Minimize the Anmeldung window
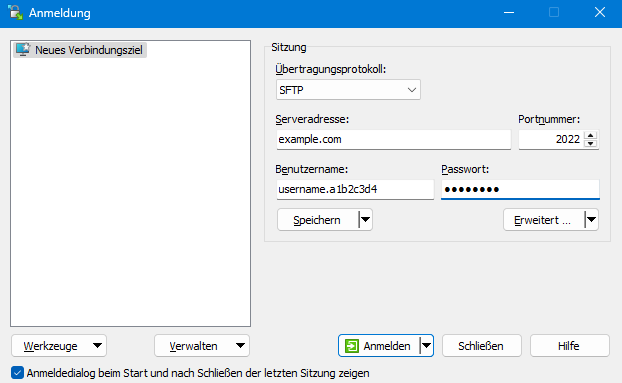This screenshot has width=622, height=383. (x=509, y=13)
